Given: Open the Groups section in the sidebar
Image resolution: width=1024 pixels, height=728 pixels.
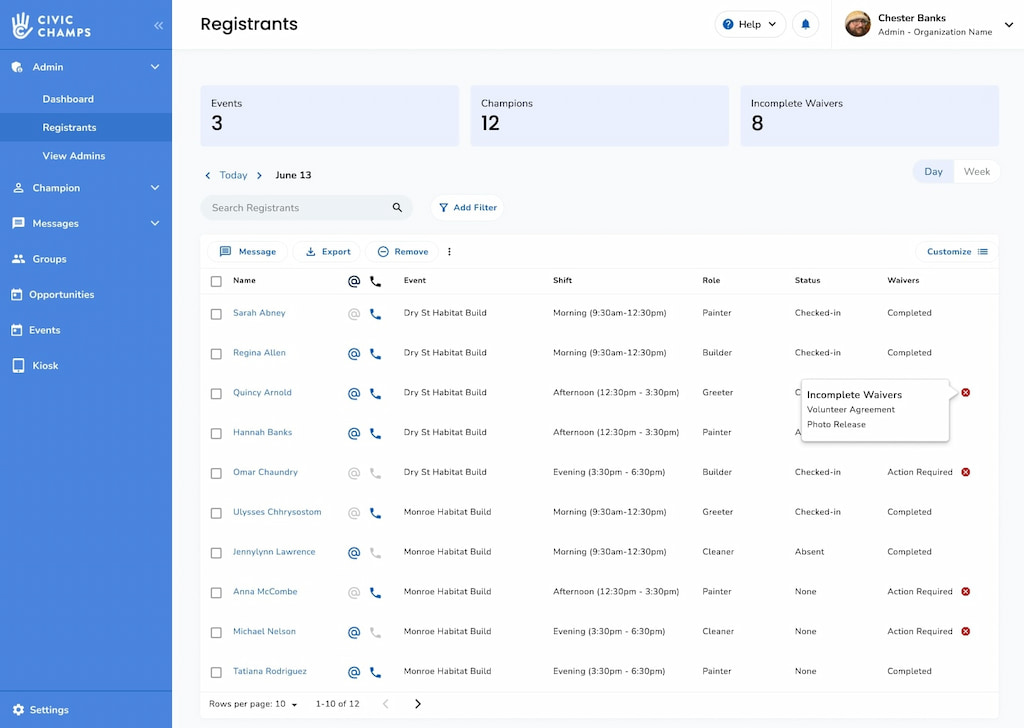Looking at the screenshot, I should point(51,258).
